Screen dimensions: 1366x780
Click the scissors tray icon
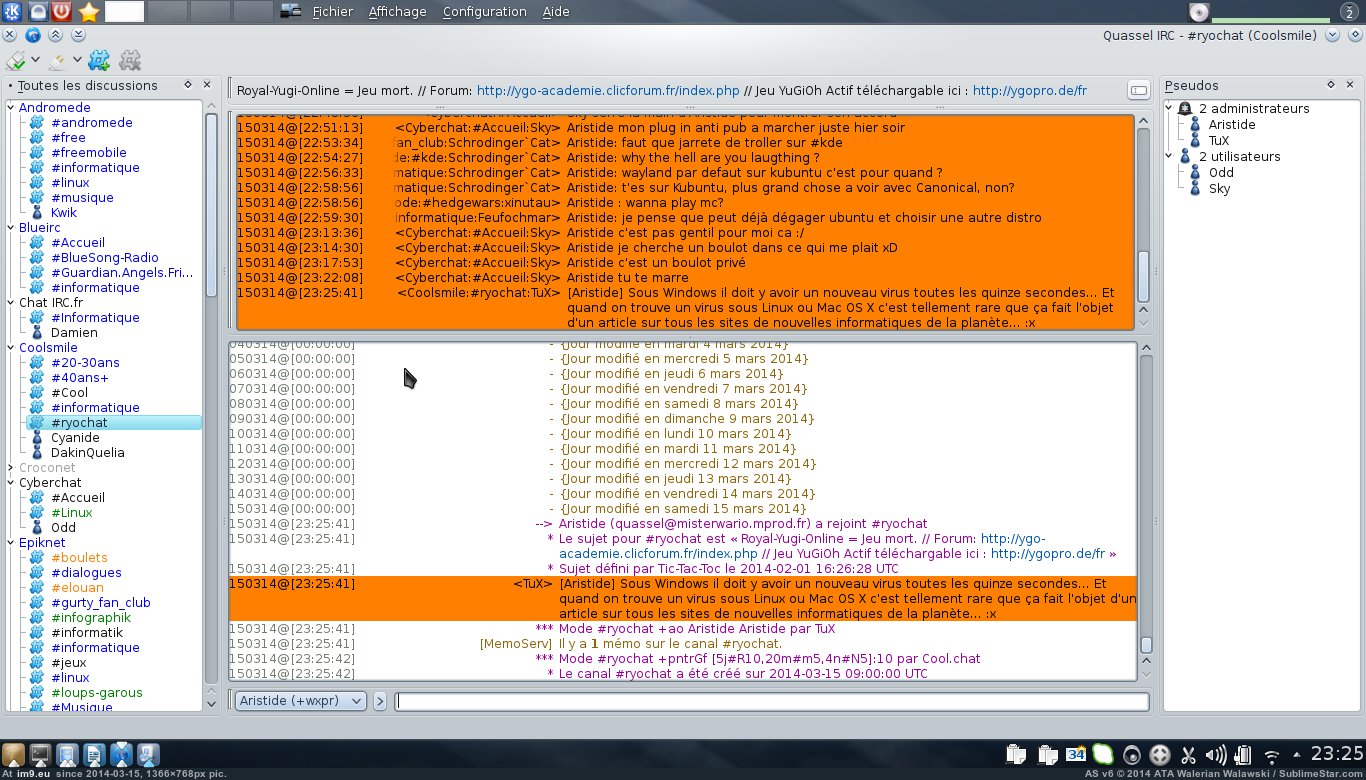coord(1188,755)
